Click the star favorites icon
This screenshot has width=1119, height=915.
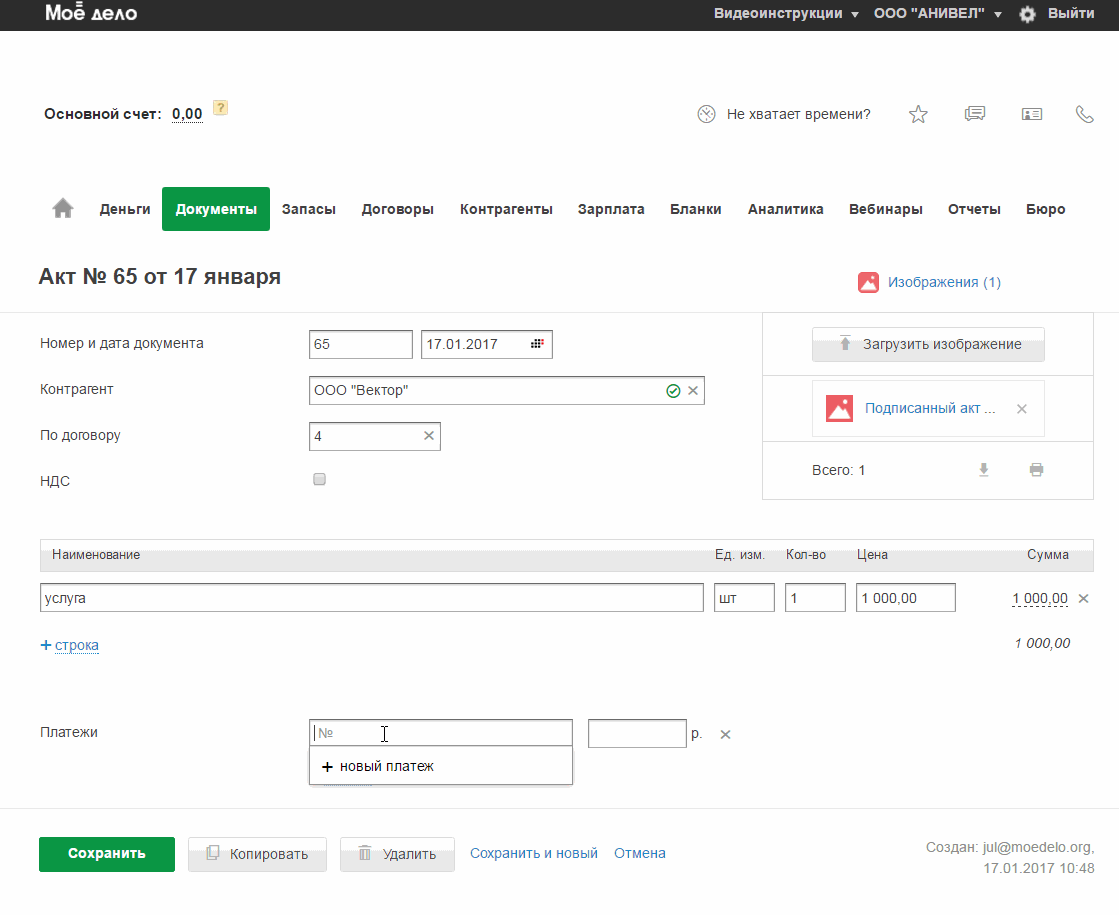918,114
